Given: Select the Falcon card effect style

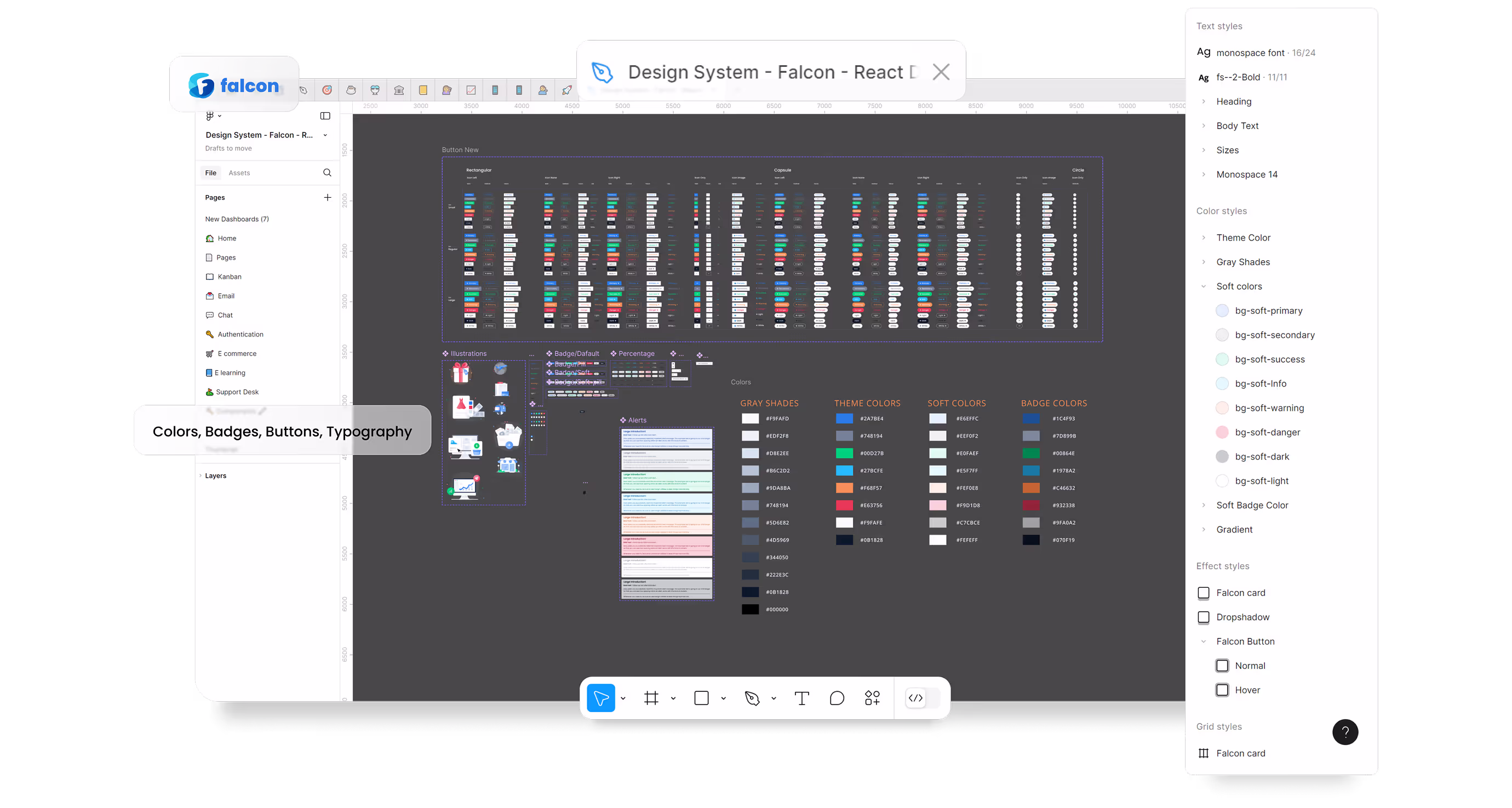Looking at the screenshot, I should [1232, 593].
